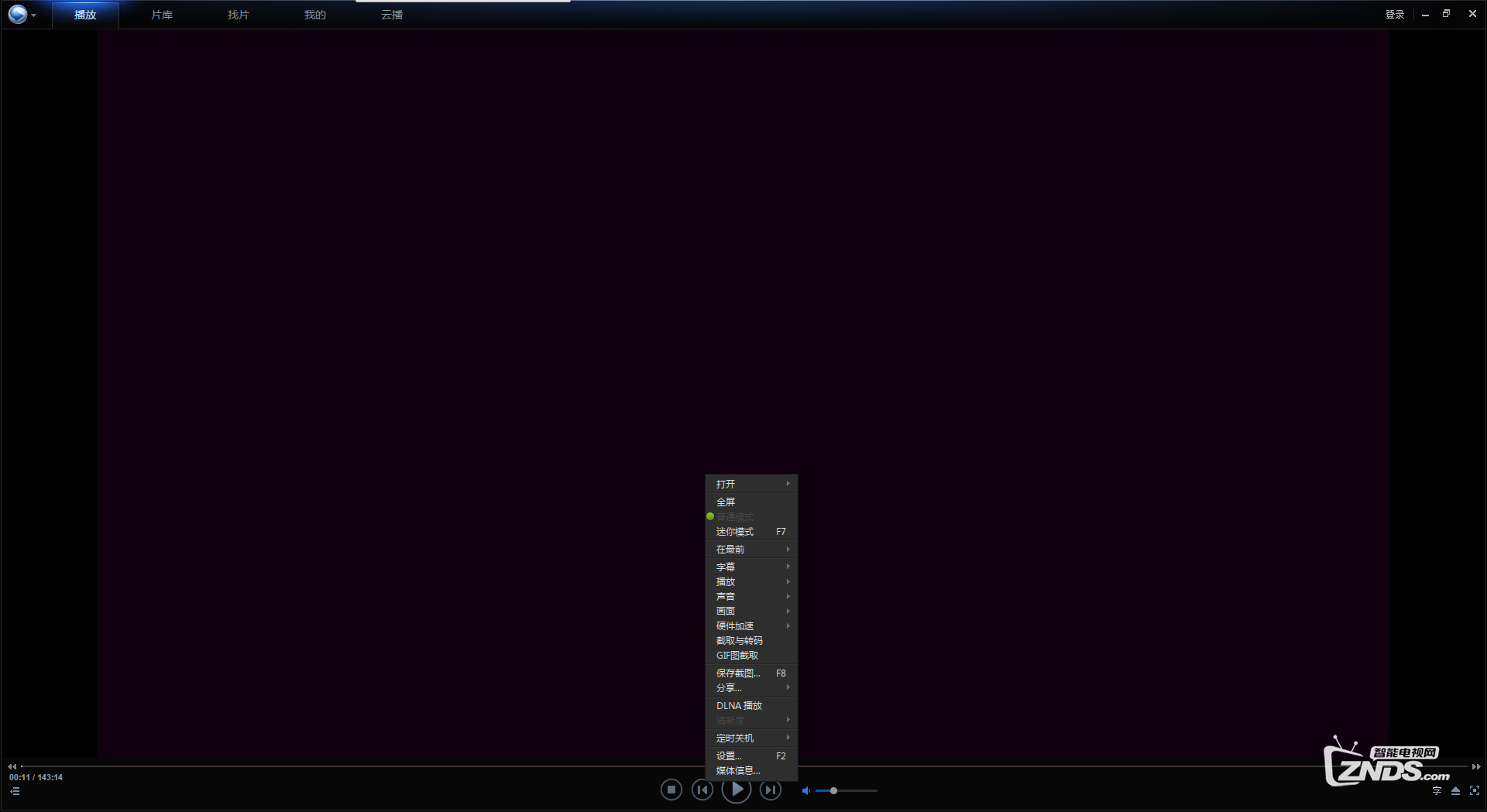Viewport: 1487px width, 812px height.
Task: Choose 全屏 in the context menu
Action: (x=751, y=502)
